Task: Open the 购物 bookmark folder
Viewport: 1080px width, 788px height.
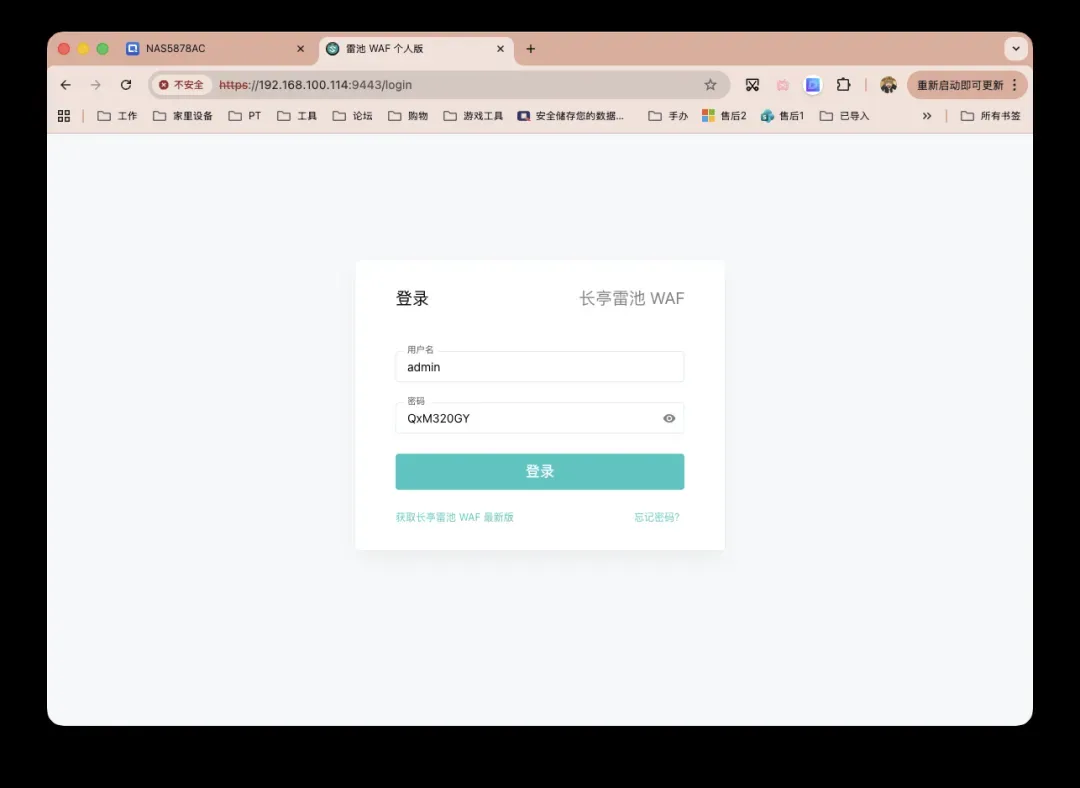Action: pyautogui.click(x=408, y=116)
